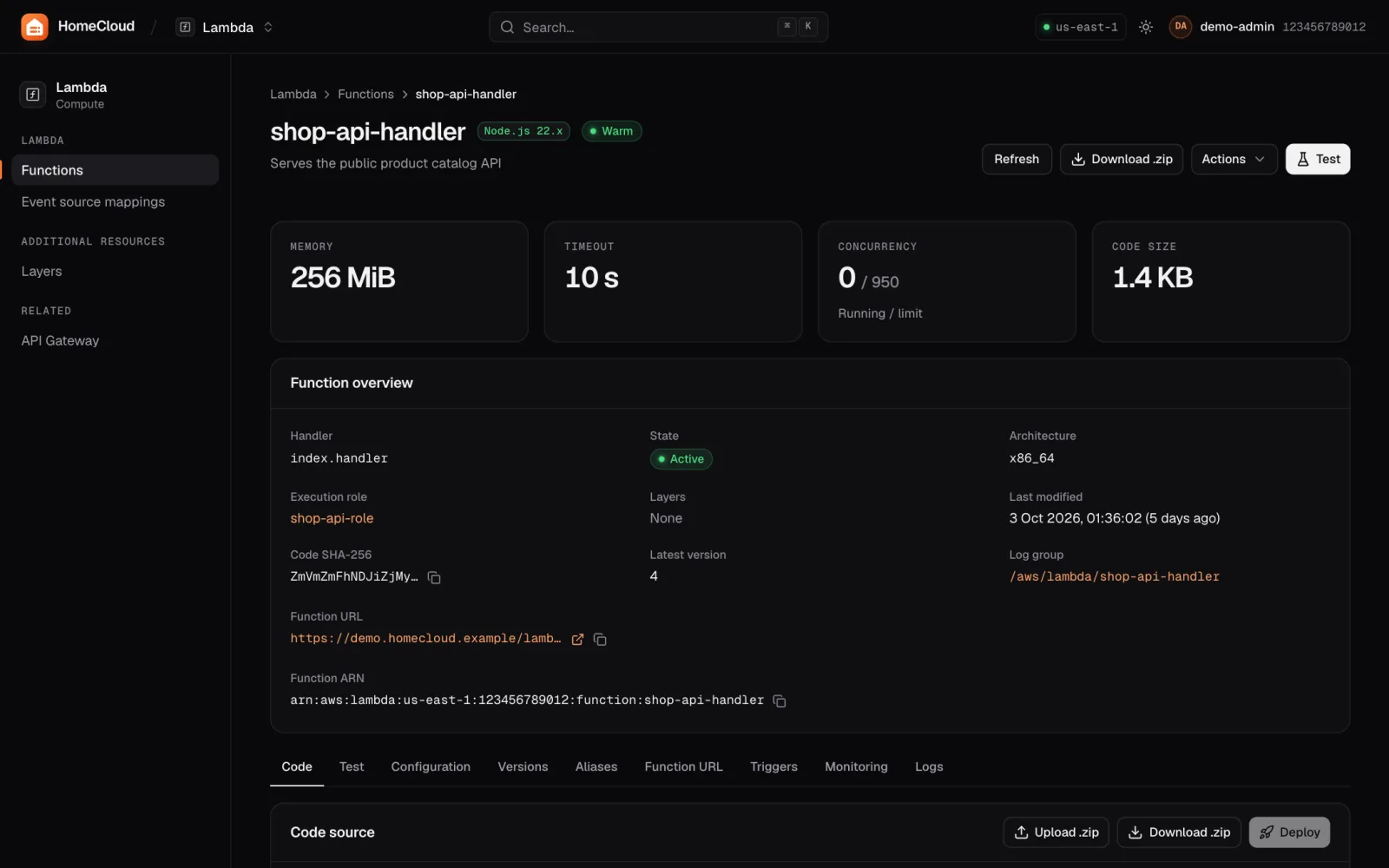
Task: Open the /aws/lambda/shop-api-handler log group
Action: pos(1114,576)
